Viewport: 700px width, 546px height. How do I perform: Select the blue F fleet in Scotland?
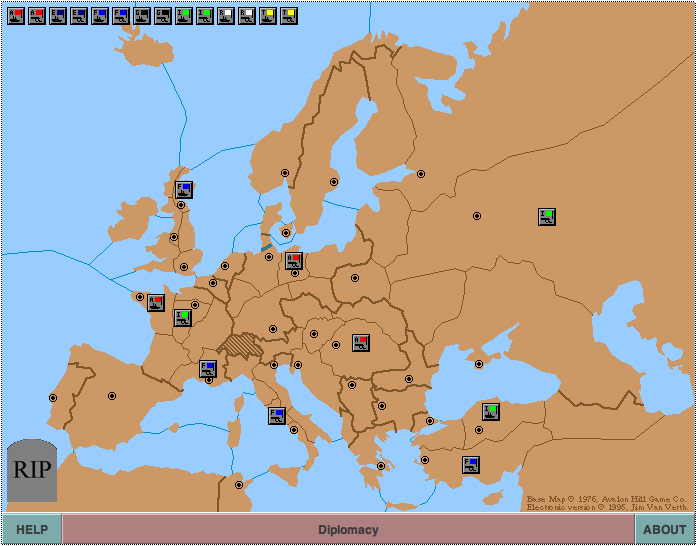(184, 190)
